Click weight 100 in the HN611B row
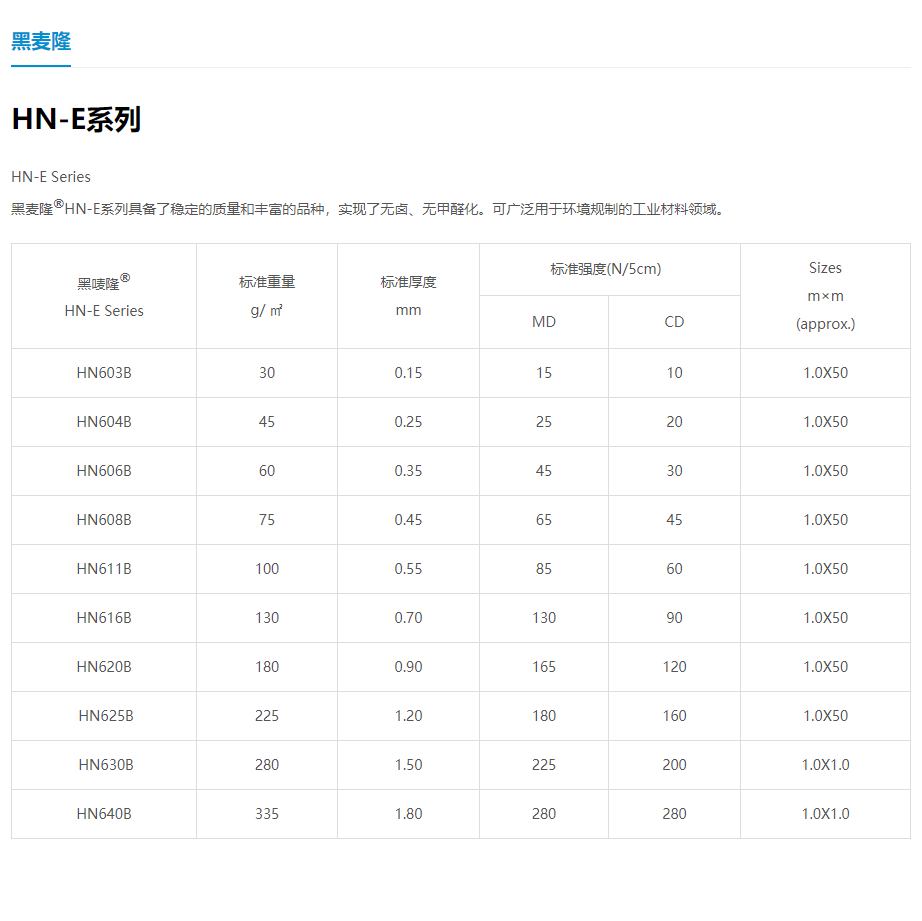Viewport: 922px width, 921px height. pyautogui.click(x=267, y=569)
